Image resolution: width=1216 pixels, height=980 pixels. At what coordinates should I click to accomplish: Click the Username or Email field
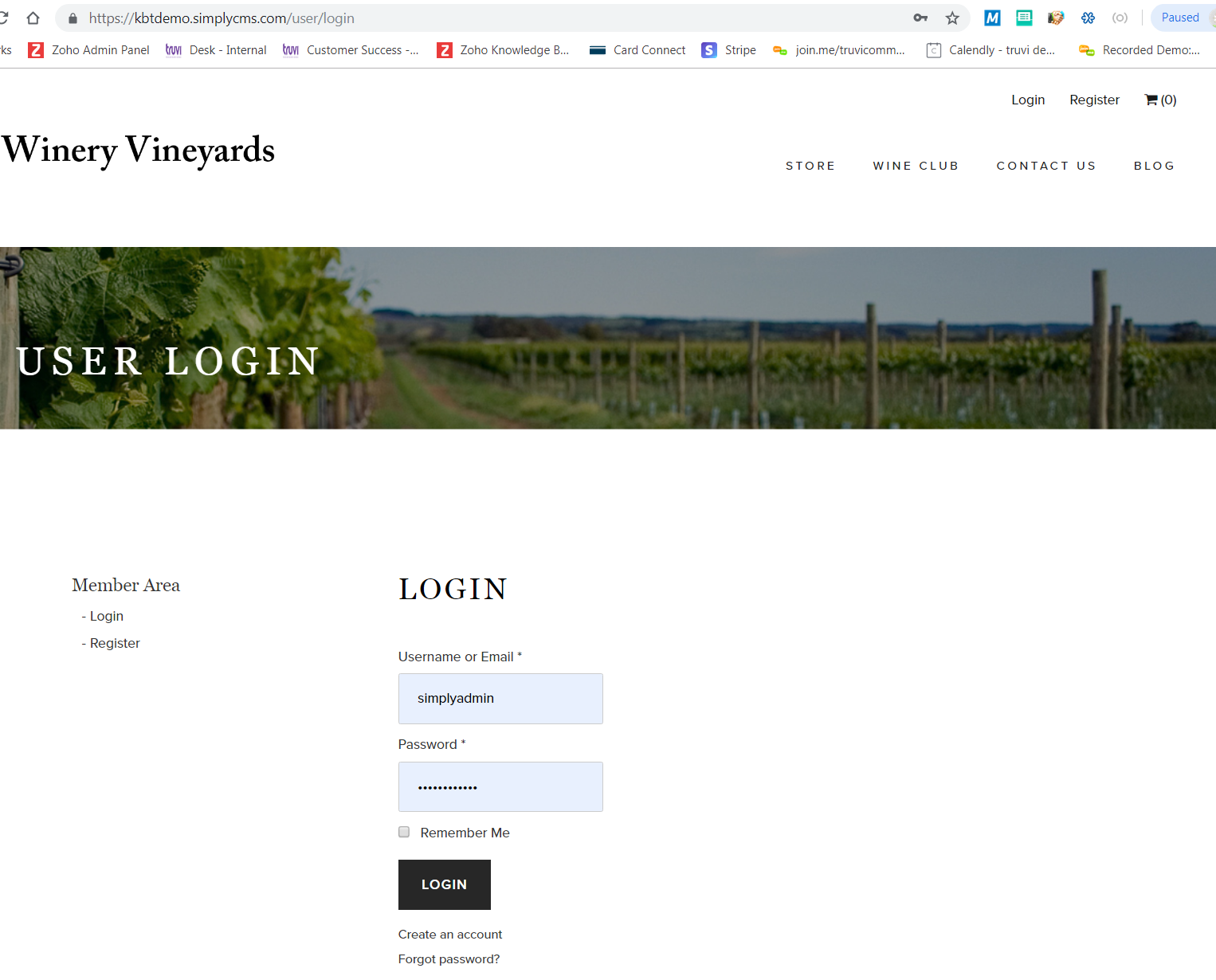(x=500, y=699)
